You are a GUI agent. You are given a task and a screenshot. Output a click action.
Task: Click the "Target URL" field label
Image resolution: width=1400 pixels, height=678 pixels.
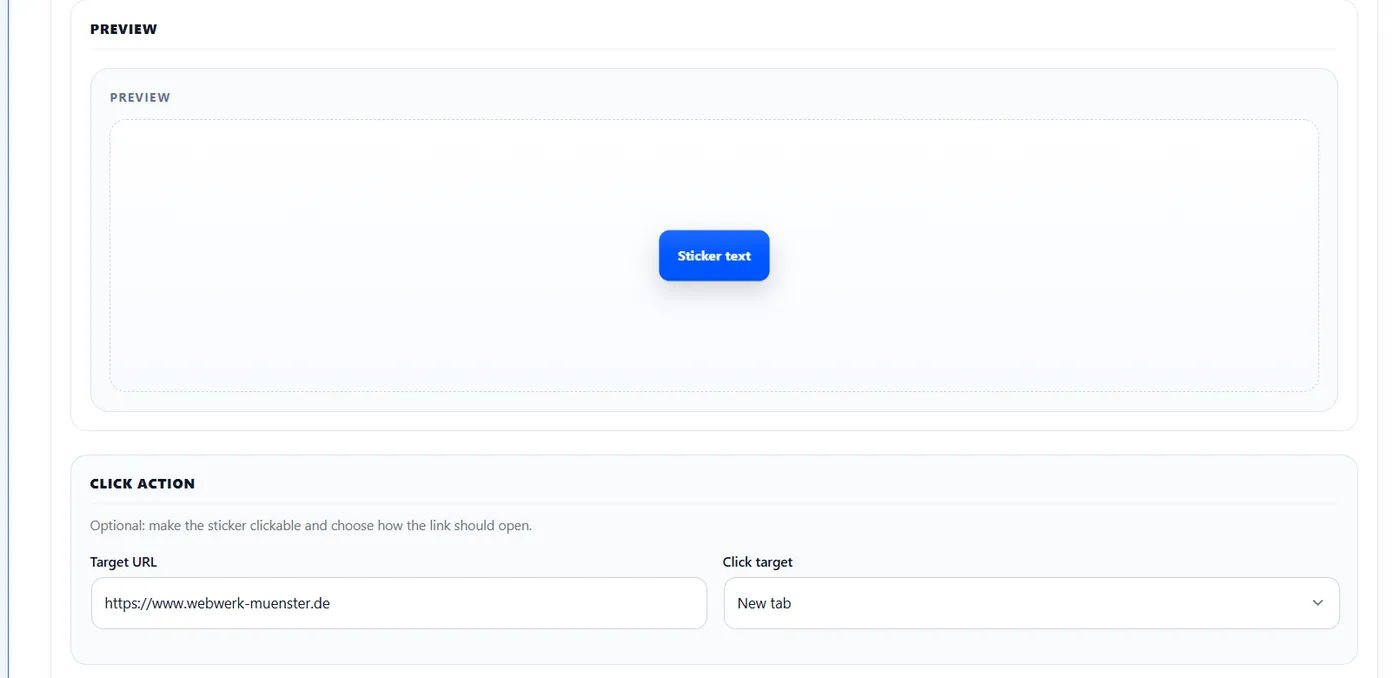point(123,562)
